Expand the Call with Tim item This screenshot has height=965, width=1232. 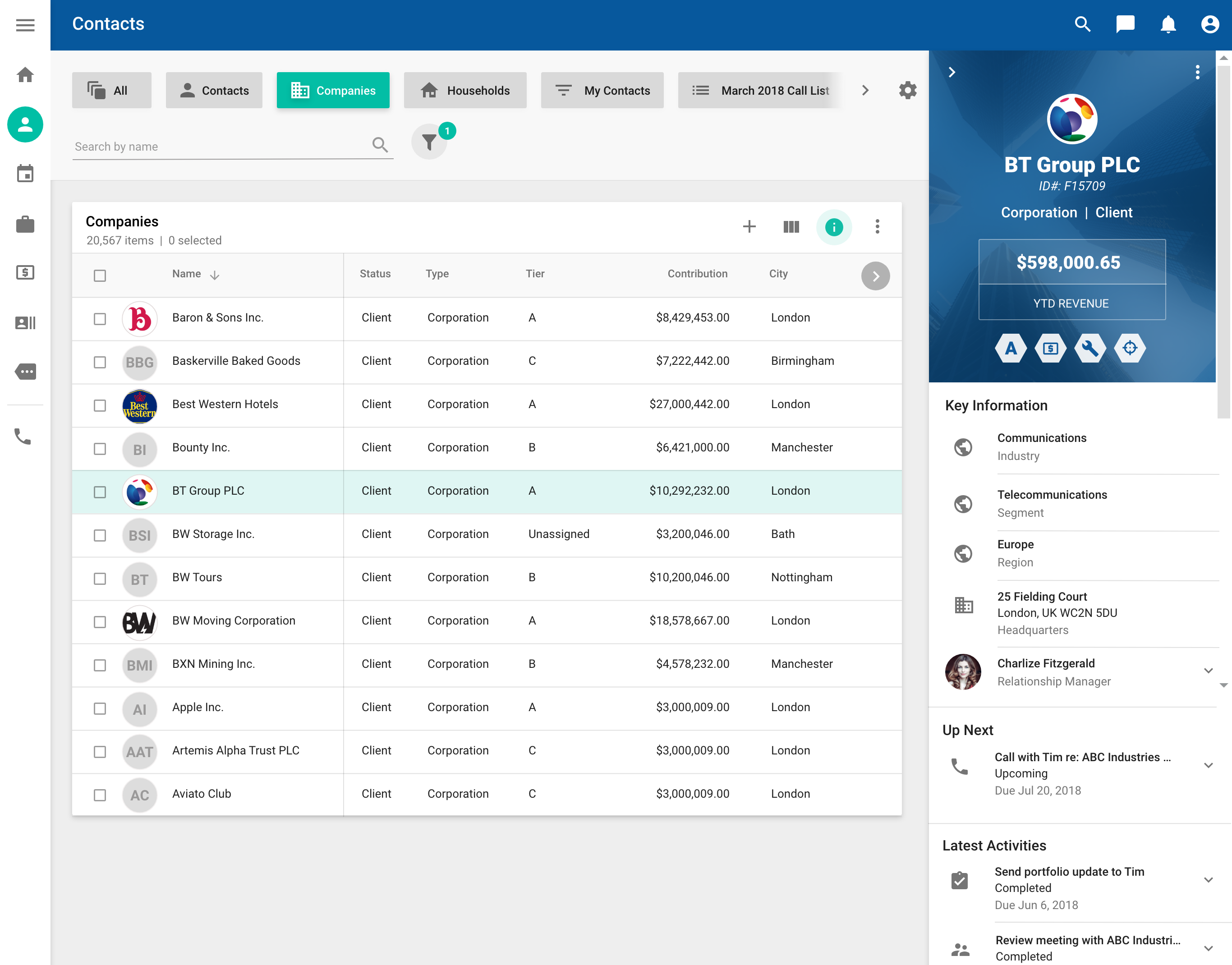click(x=1208, y=766)
